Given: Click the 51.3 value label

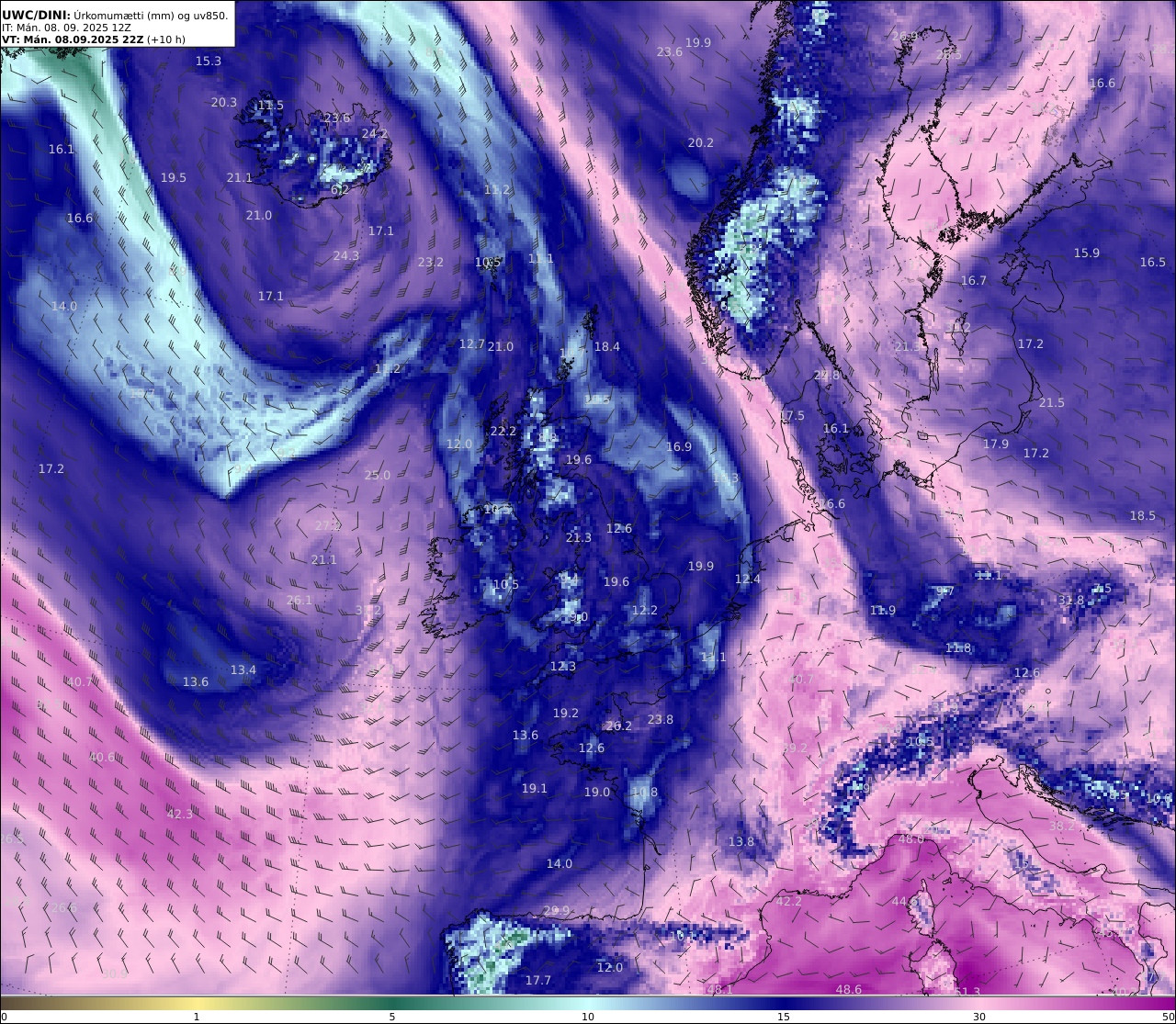Looking at the screenshot, I should (x=967, y=993).
